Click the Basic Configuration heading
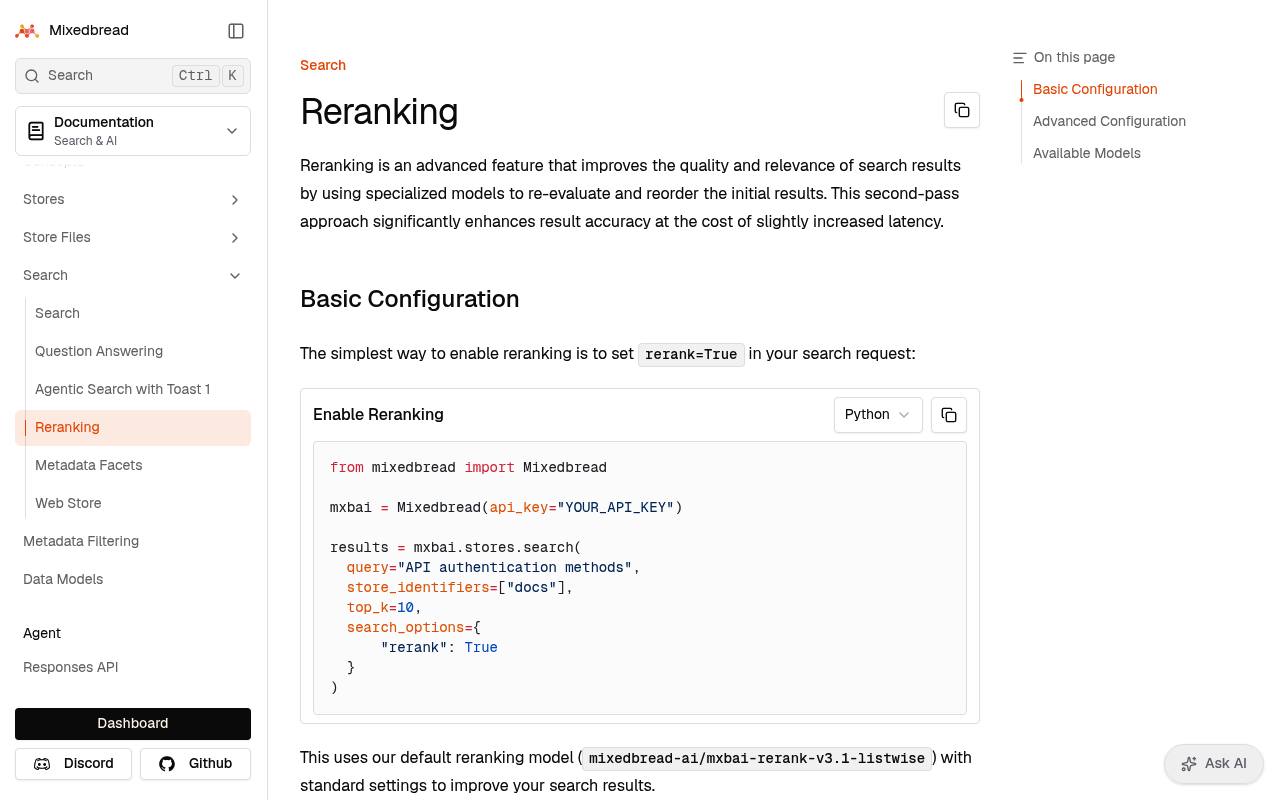Screen dimensions: 1280x800 409,299
